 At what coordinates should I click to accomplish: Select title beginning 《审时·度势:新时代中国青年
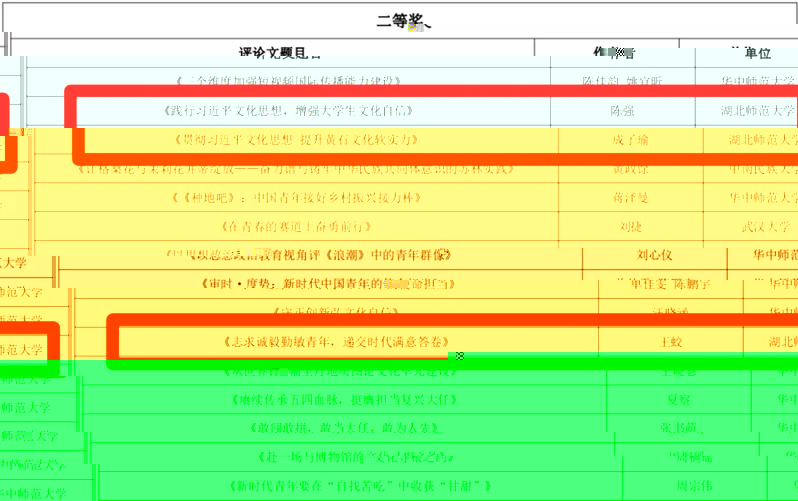pos(328,284)
